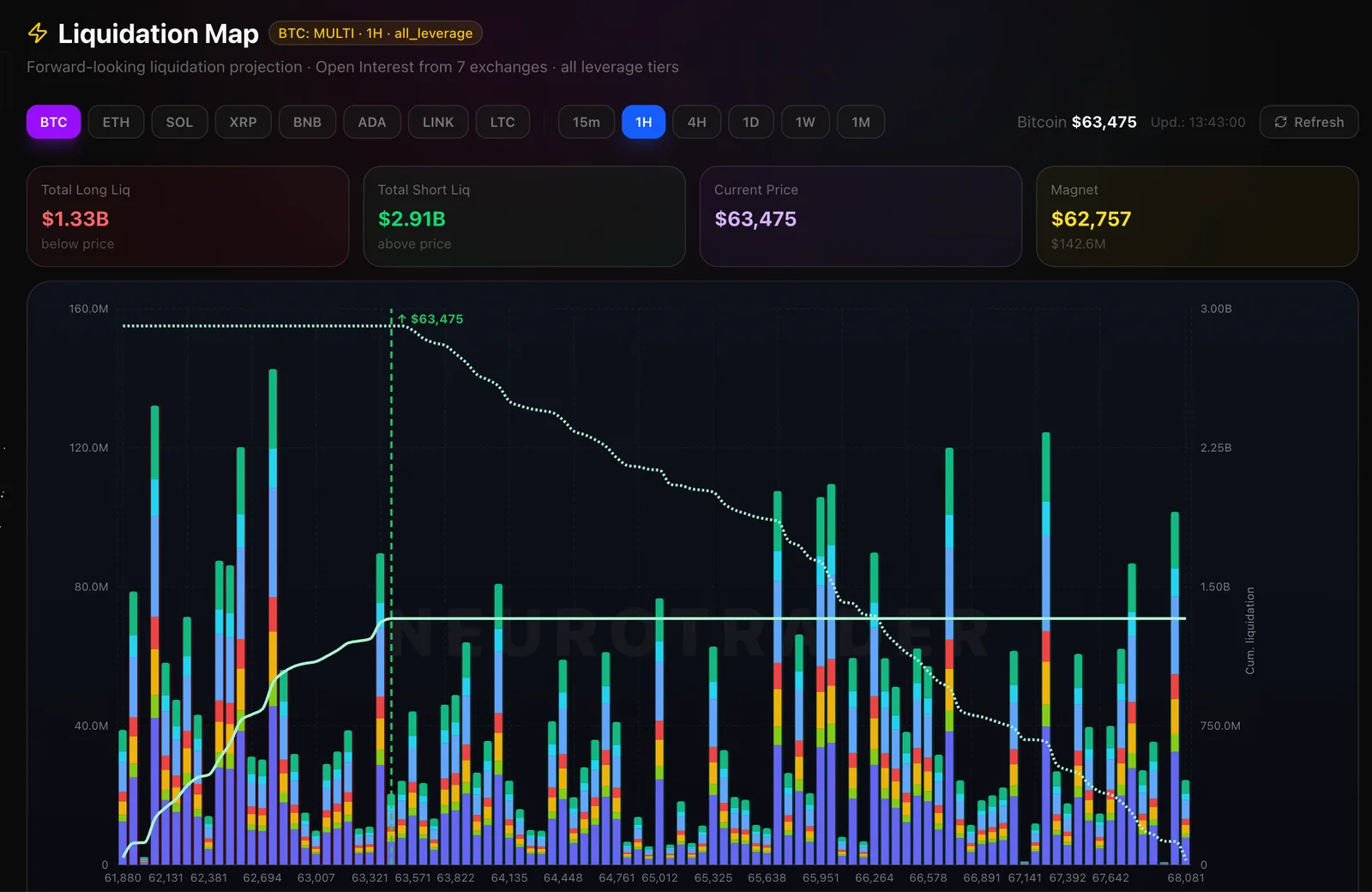Click the 1.50B right axis label

click(x=1215, y=587)
